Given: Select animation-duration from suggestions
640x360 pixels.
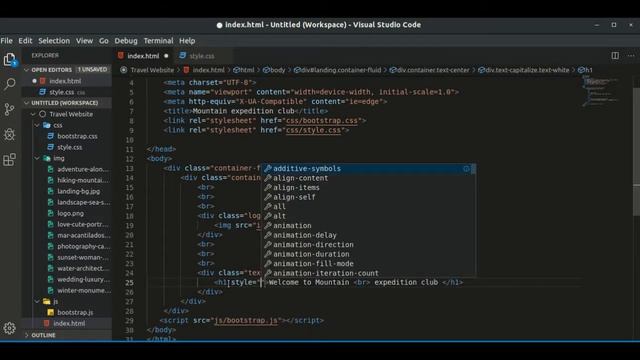Looking at the screenshot, I should (x=369, y=254).
